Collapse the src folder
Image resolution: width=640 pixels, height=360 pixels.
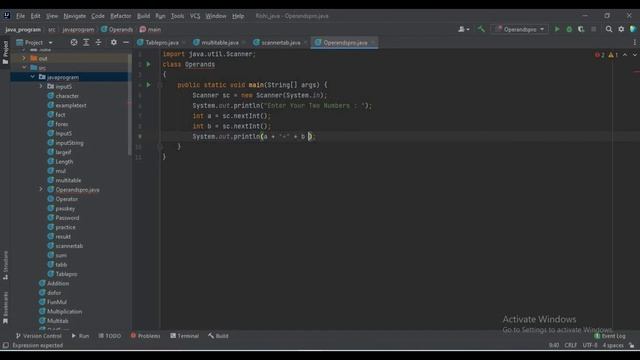point(24,68)
